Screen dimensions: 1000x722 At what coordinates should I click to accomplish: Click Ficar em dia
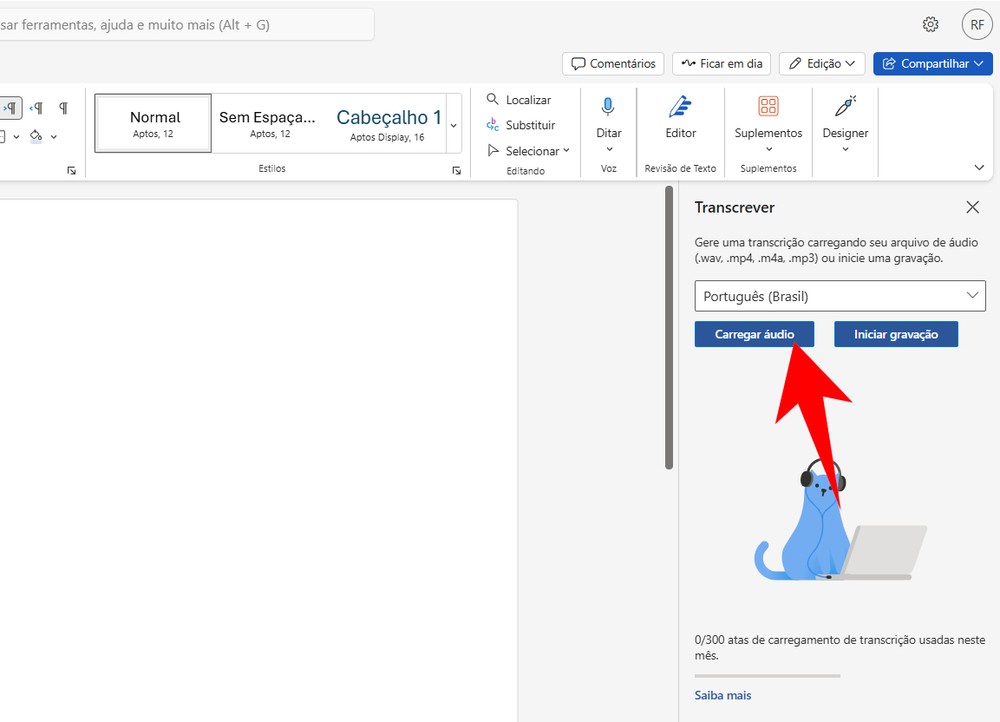click(721, 63)
